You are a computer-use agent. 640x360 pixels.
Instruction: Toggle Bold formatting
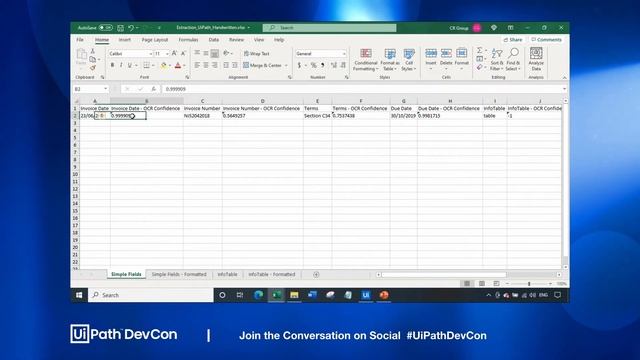112,65
